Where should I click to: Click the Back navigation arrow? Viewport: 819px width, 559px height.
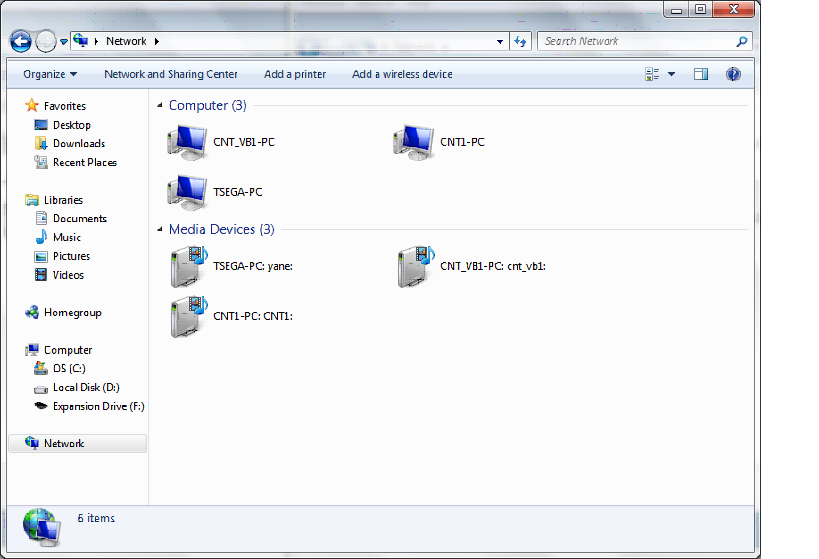click(21, 41)
